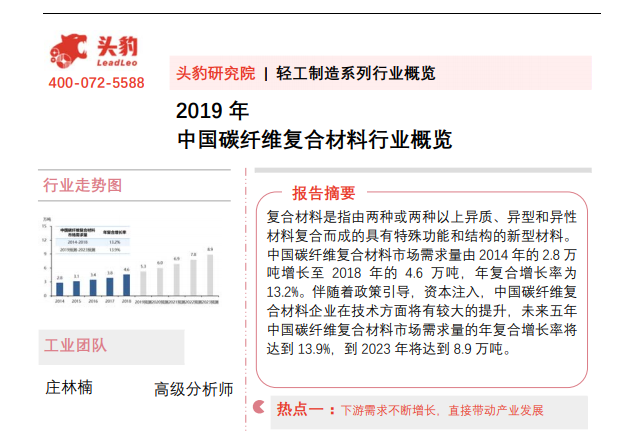Click the red Pac-Man icon beside 热点一
The image size is (629, 433).
pos(260,408)
